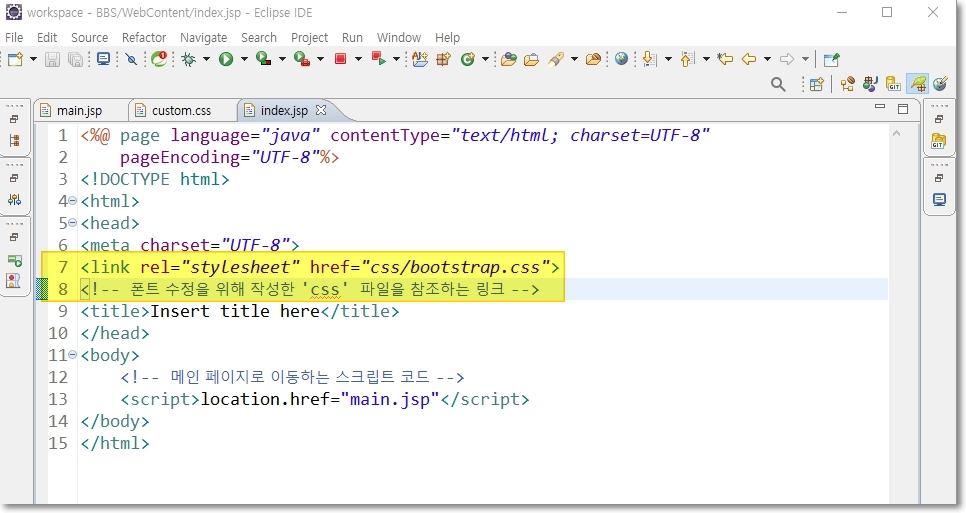This screenshot has height=513, width=966.
Task: Click the red Stop square icon
Action: [x=340, y=59]
